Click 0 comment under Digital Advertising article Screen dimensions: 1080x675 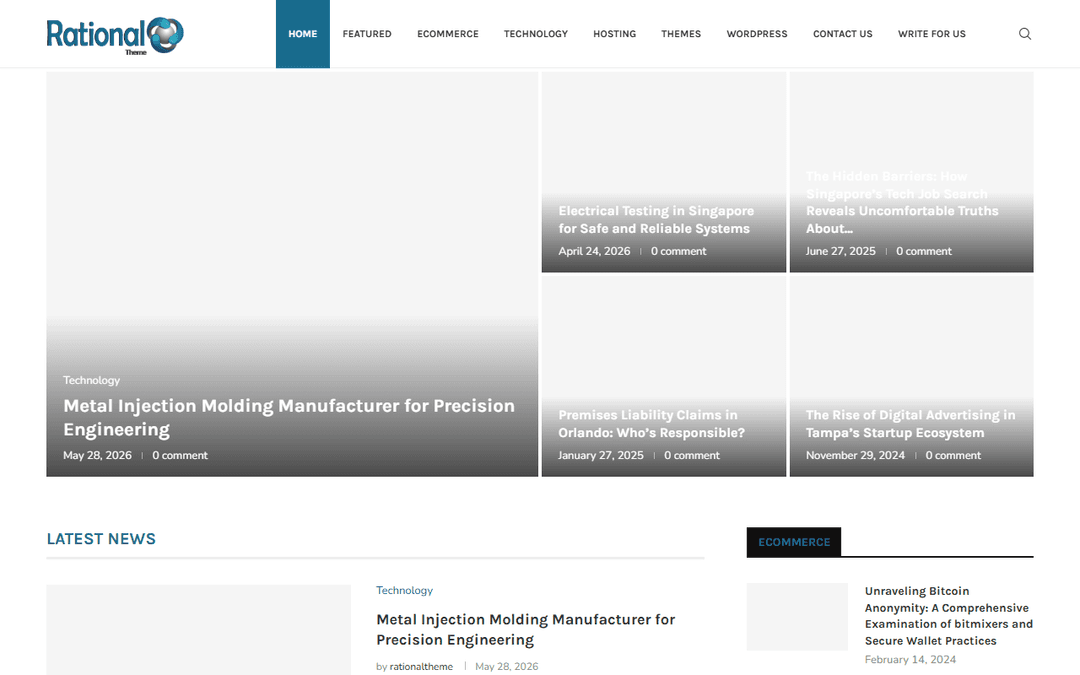[x=953, y=455]
